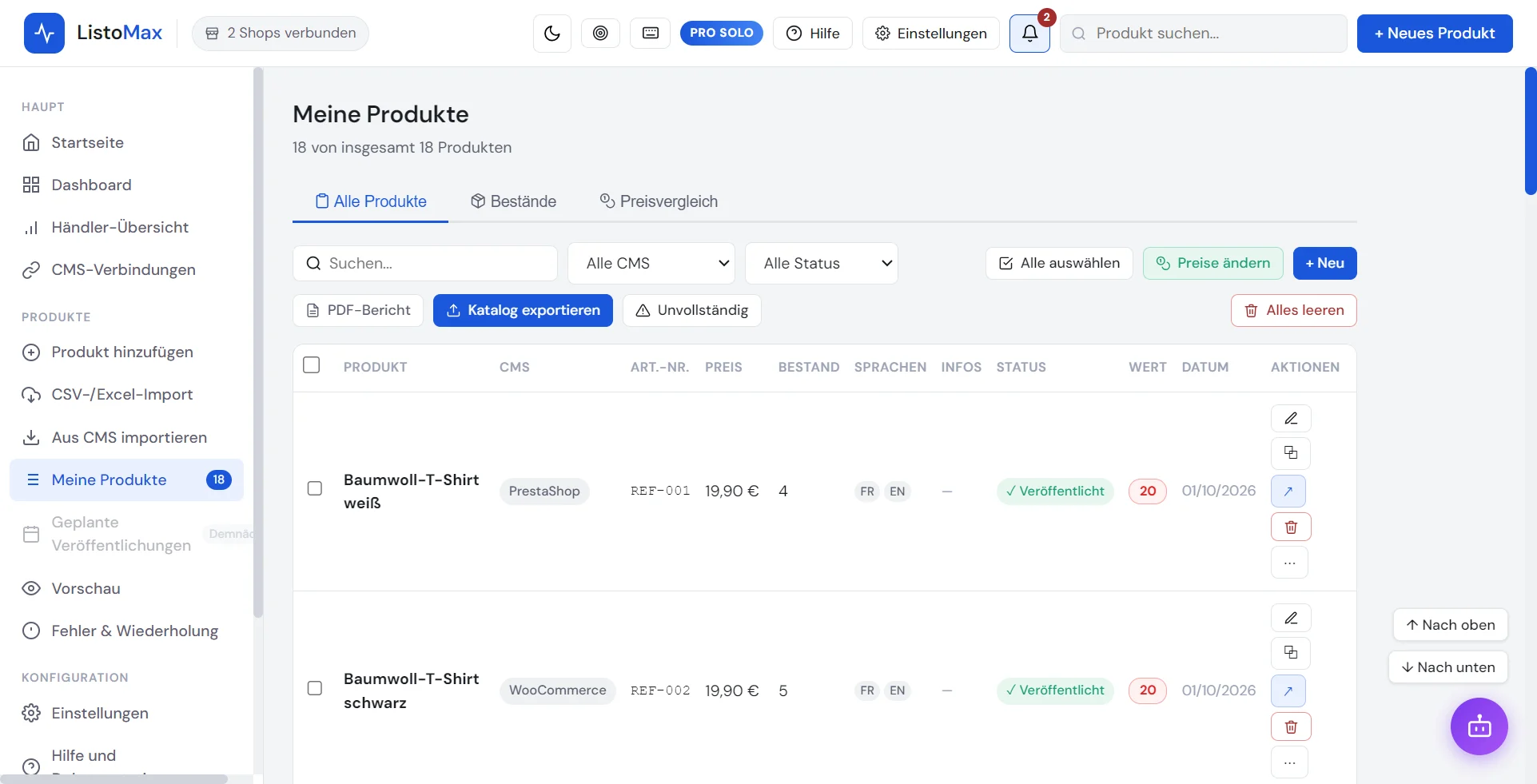
Task: Click the target icon in top bar
Action: click(600, 34)
